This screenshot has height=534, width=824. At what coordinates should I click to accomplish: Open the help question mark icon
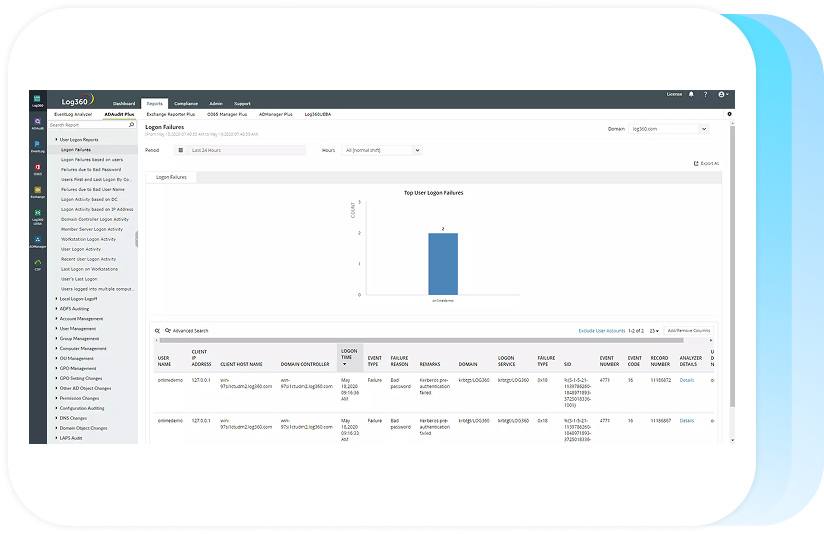tap(704, 94)
